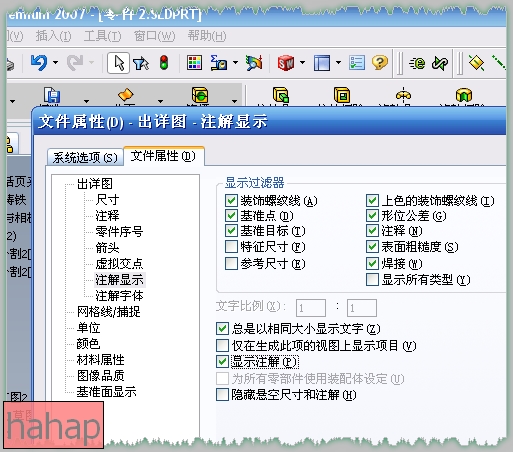Click the Revolved Cut icon

(464, 95)
